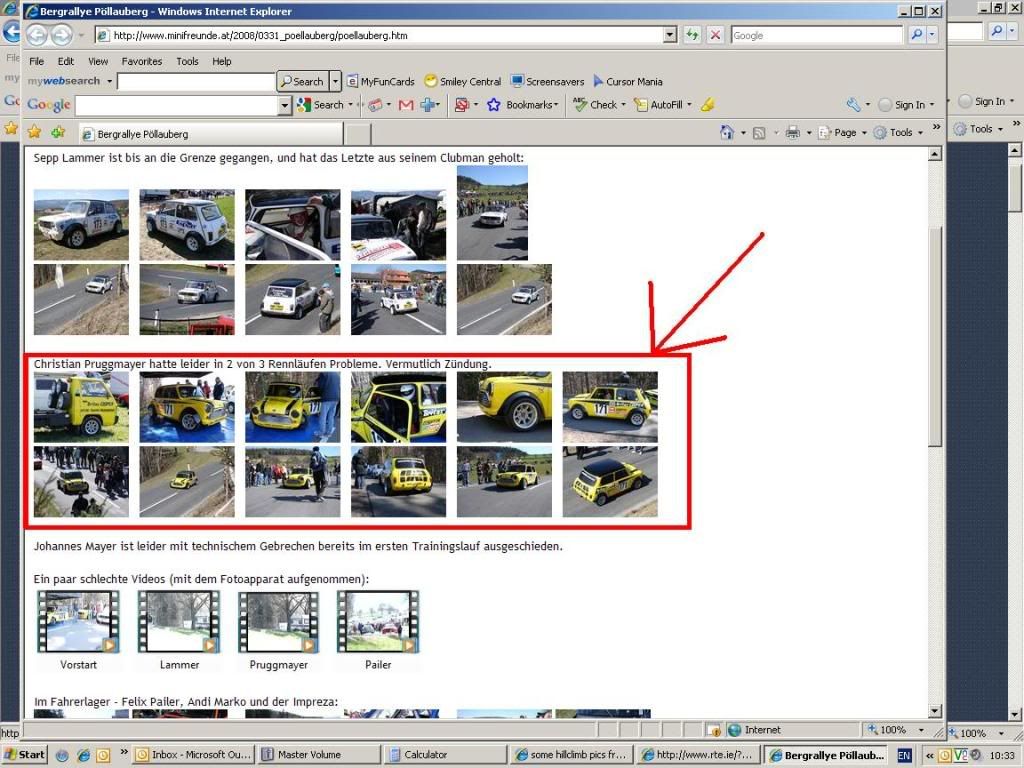Open the Favorites menu
Viewport: 1024px width, 768px height.
click(x=141, y=61)
